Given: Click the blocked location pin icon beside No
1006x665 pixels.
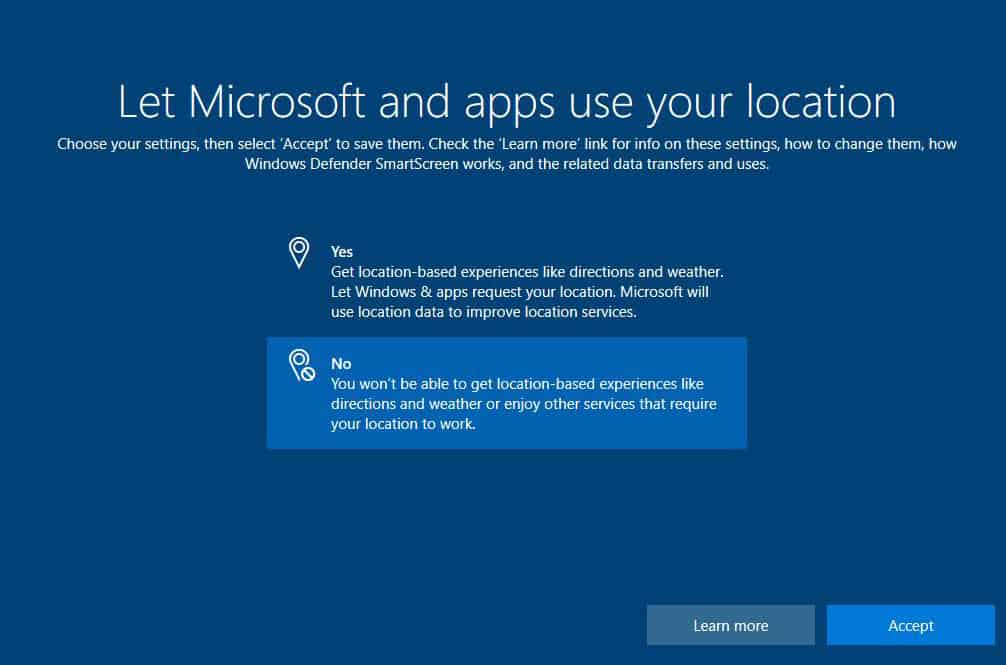Looking at the screenshot, I should (x=302, y=365).
